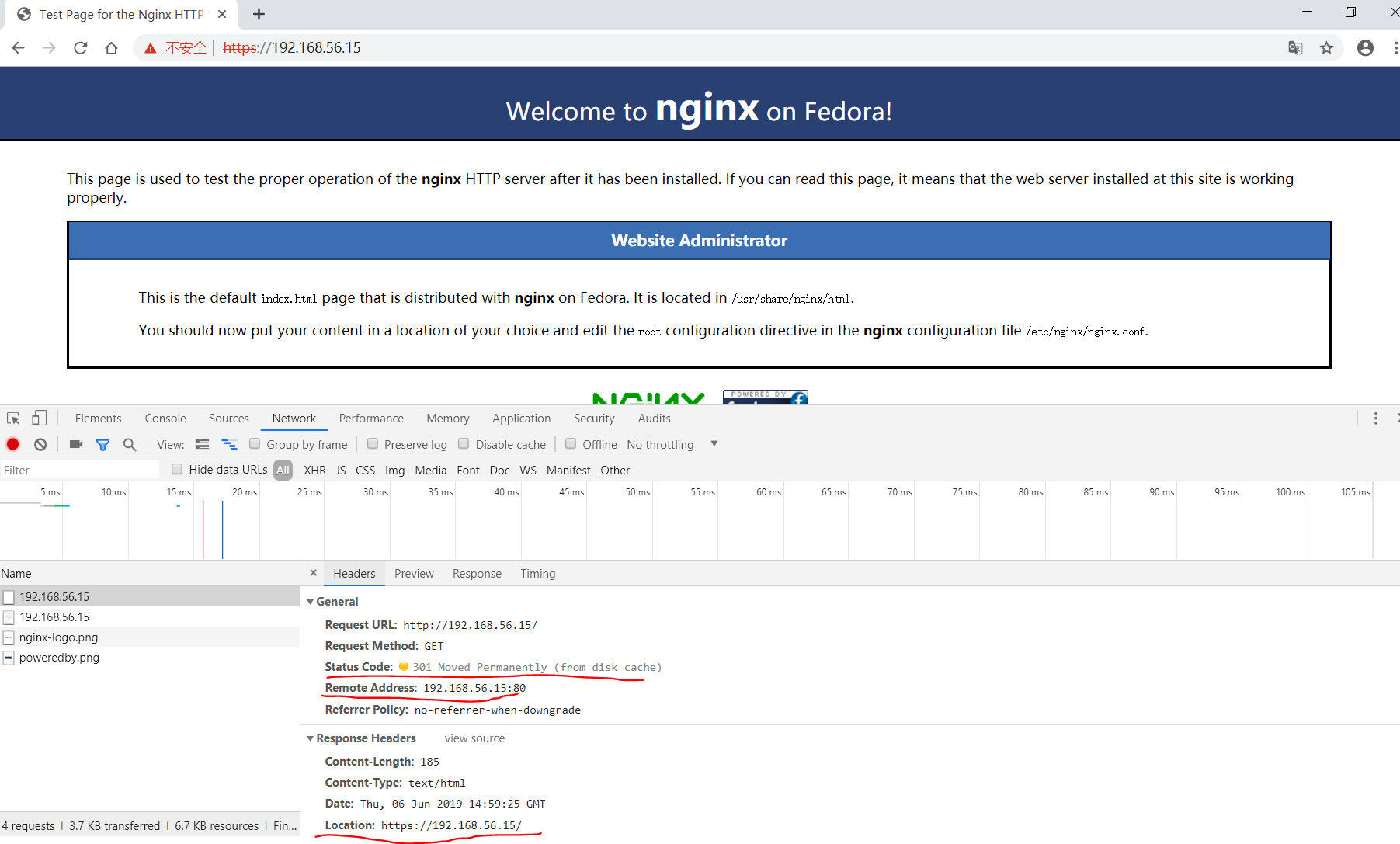Filter requests by Other

(615, 470)
